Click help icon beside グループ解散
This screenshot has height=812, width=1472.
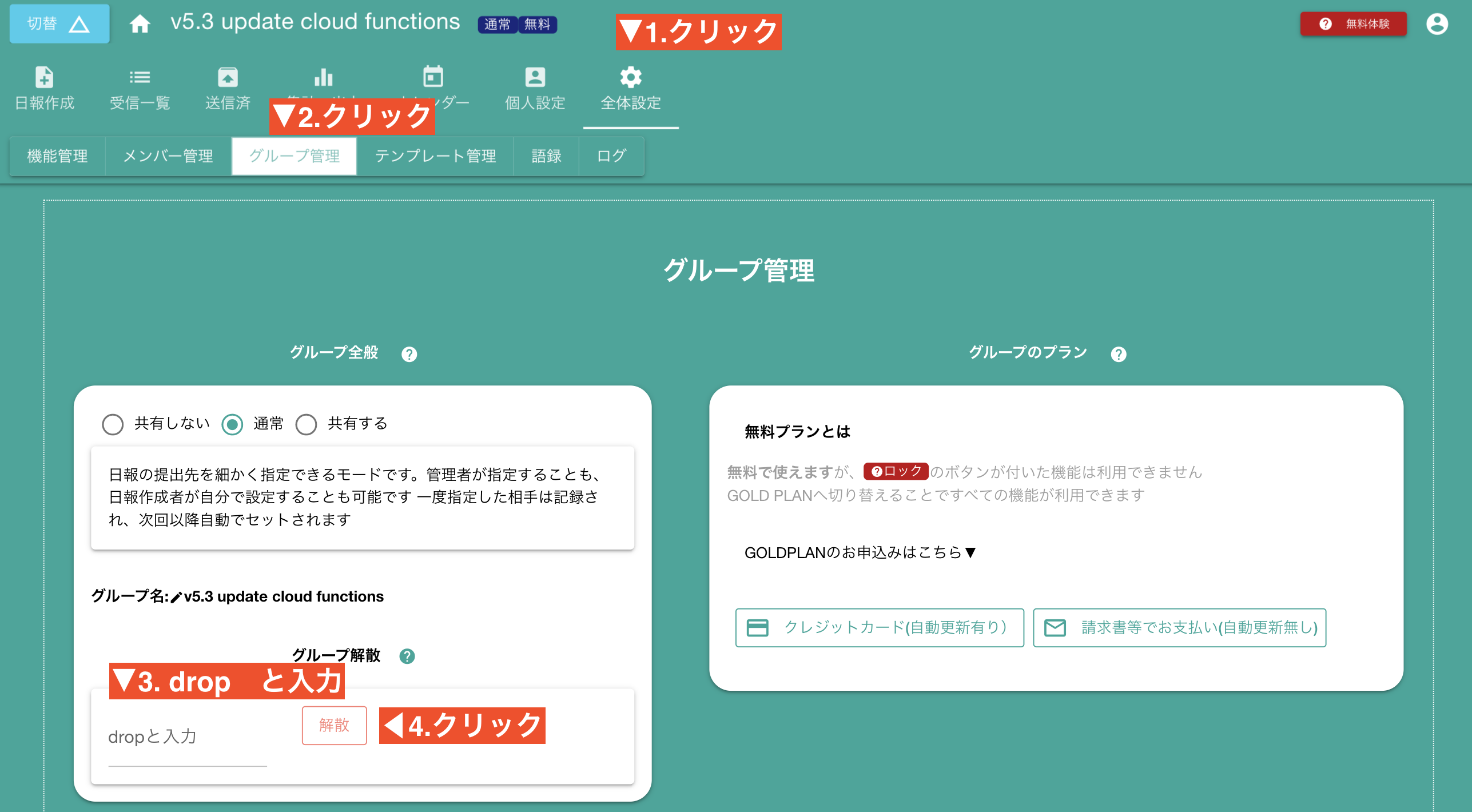coord(407,656)
